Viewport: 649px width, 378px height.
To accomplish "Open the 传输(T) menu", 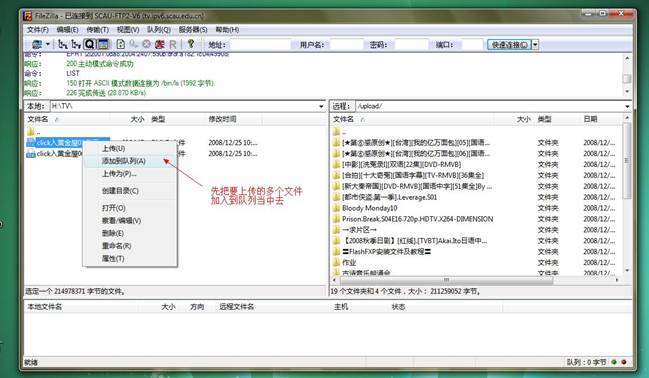I will (x=97, y=30).
